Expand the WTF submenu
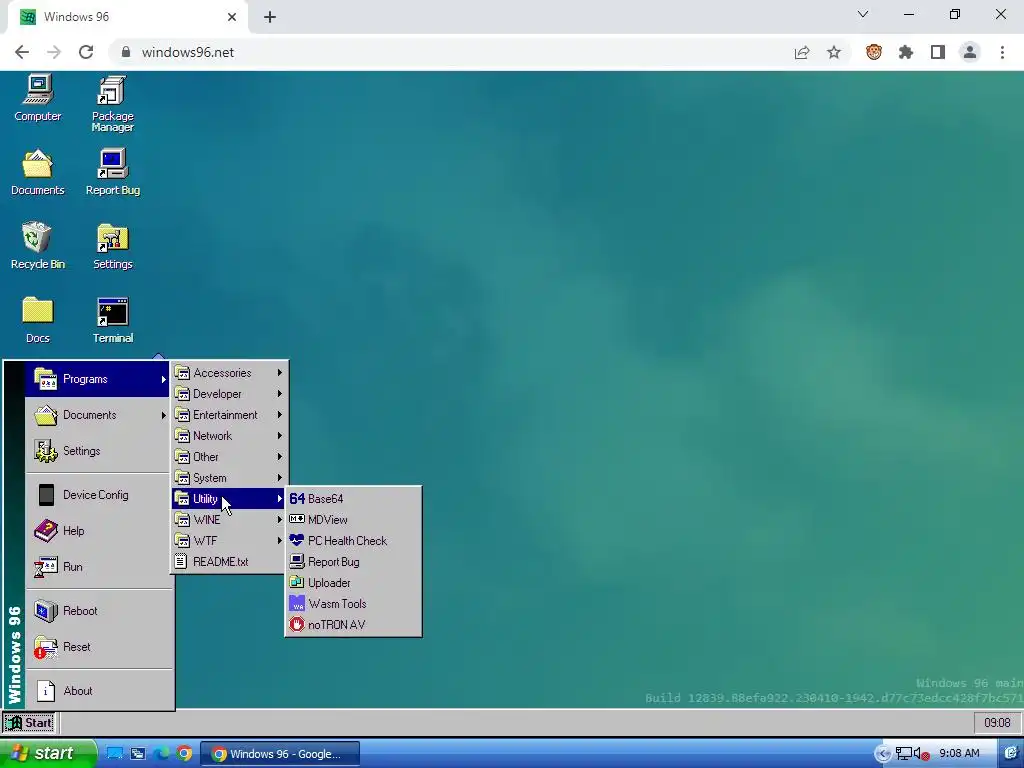Viewport: 1024px width, 768px height. [229, 540]
